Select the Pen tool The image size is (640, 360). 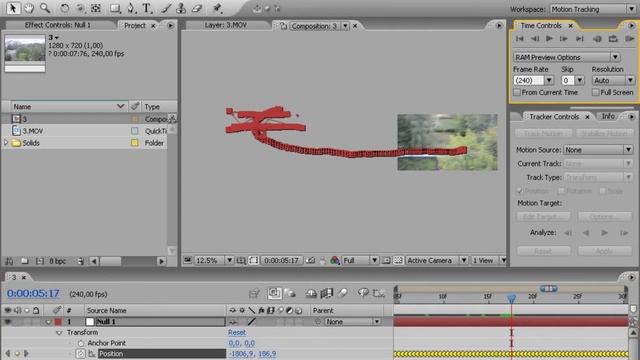[131, 8]
